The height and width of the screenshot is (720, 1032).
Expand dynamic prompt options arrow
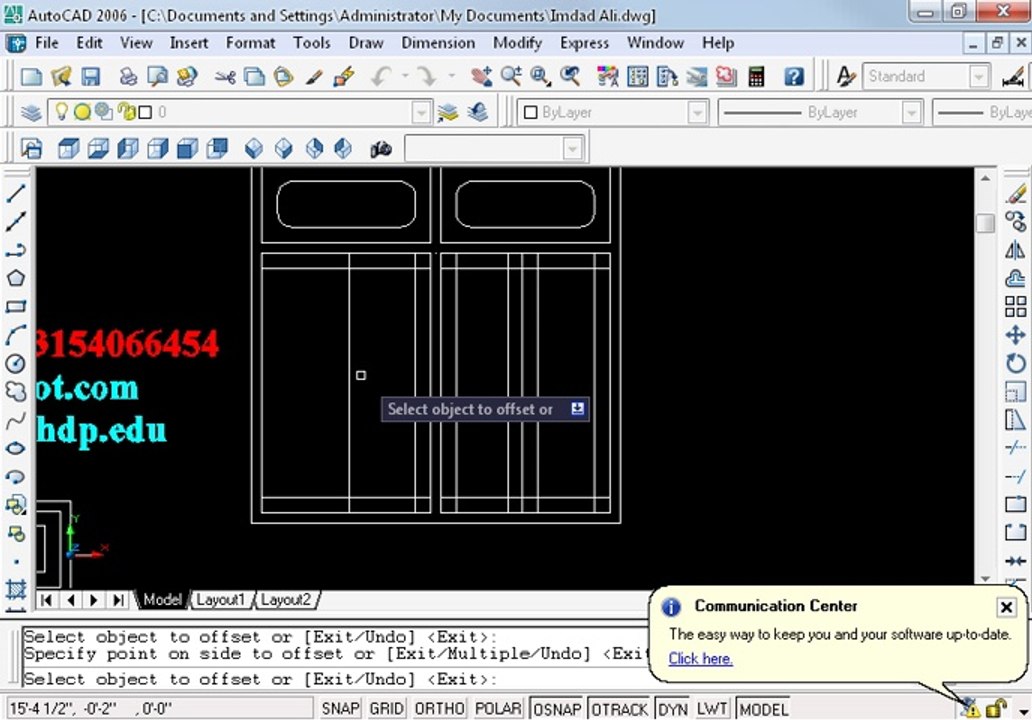tap(577, 409)
